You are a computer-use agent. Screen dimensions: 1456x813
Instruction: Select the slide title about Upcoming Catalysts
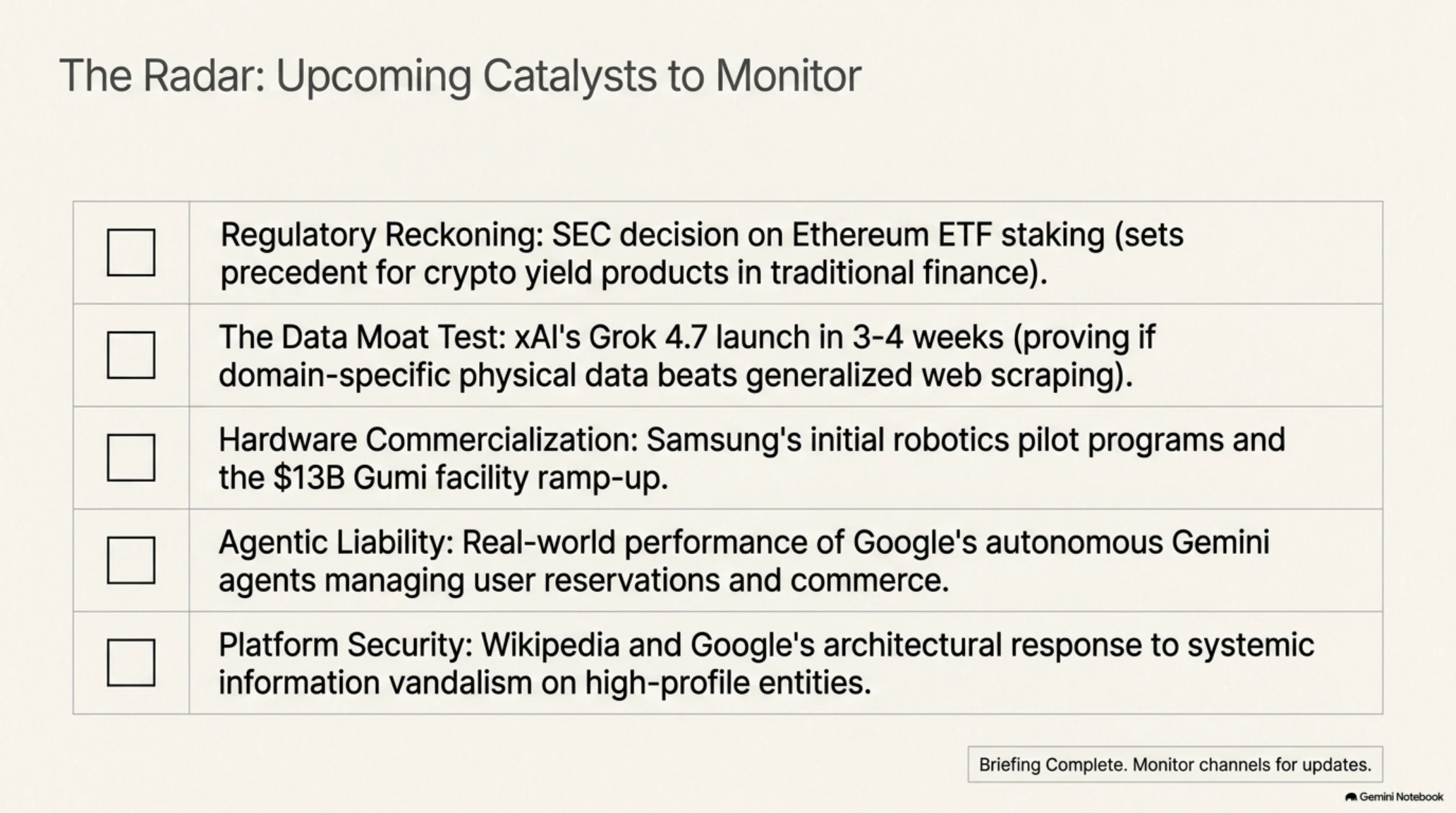coord(460,76)
